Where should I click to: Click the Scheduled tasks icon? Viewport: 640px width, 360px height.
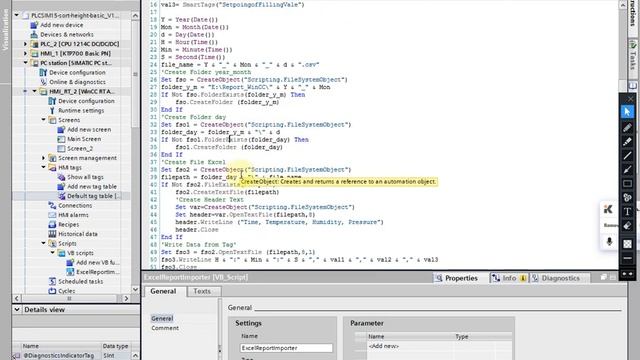[x=52, y=281]
